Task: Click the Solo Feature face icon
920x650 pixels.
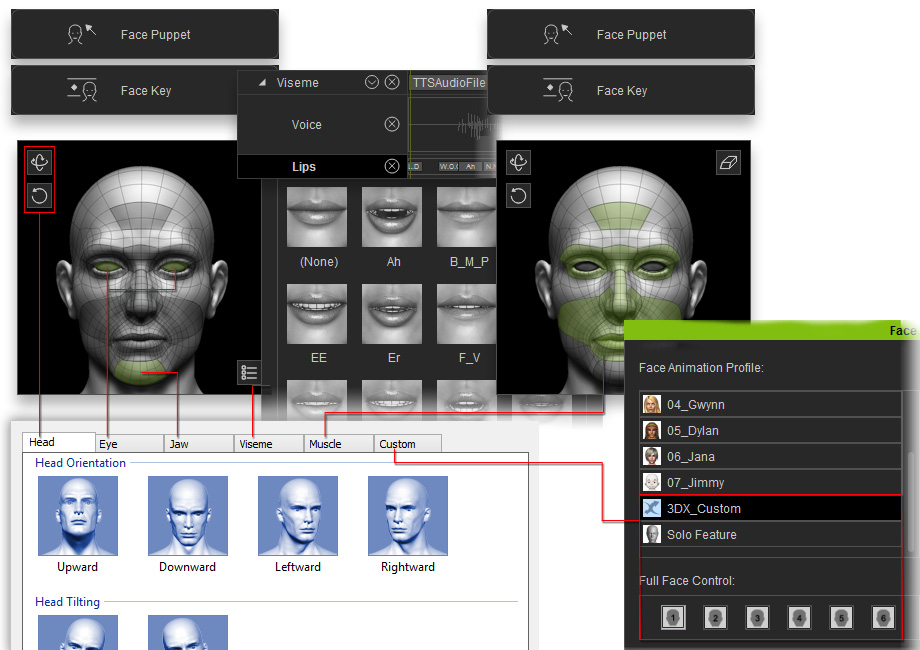Action: 652,534
